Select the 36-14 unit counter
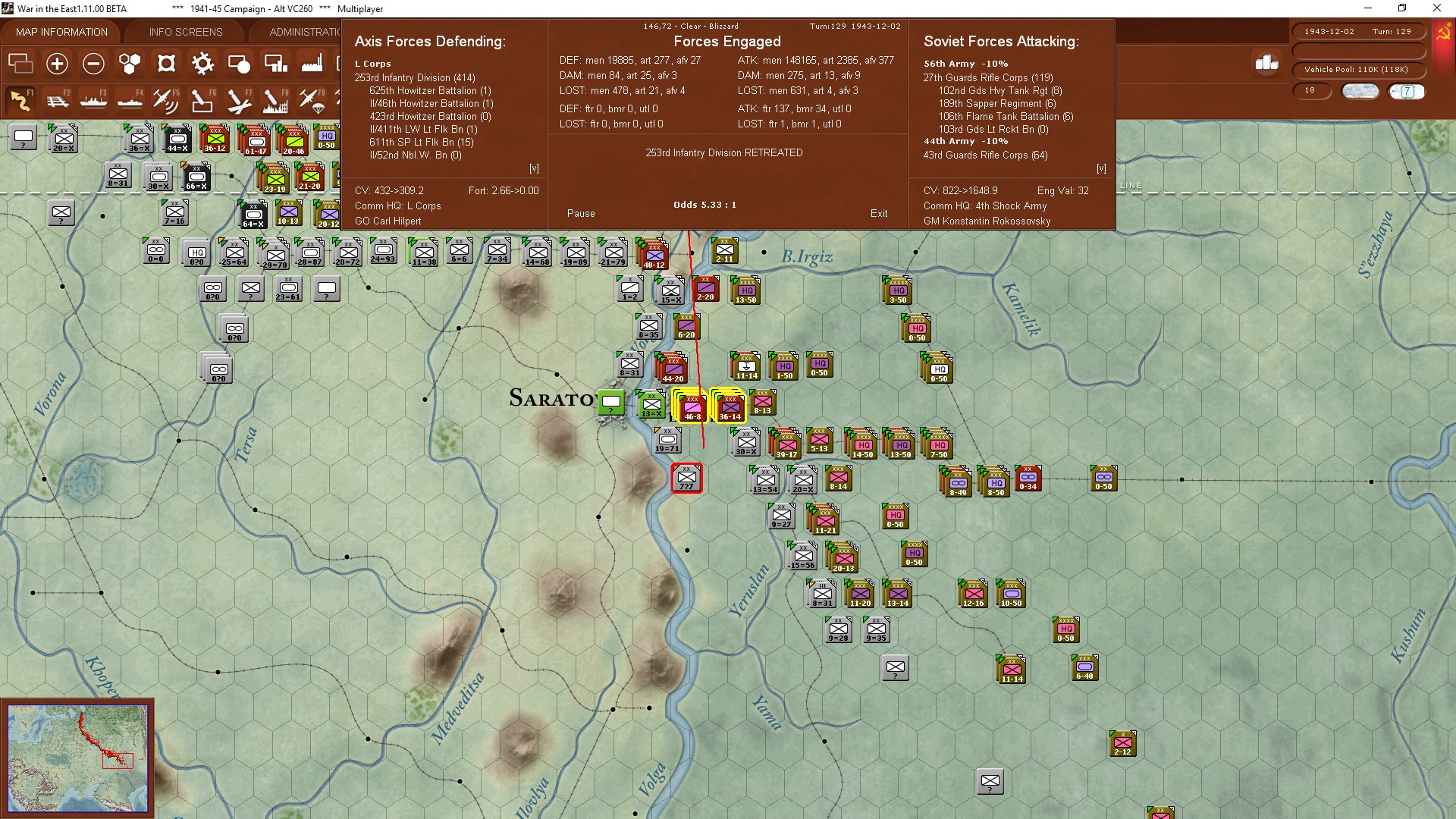Image resolution: width=1456 pixels, height=819 pixels. click(730, 406)
